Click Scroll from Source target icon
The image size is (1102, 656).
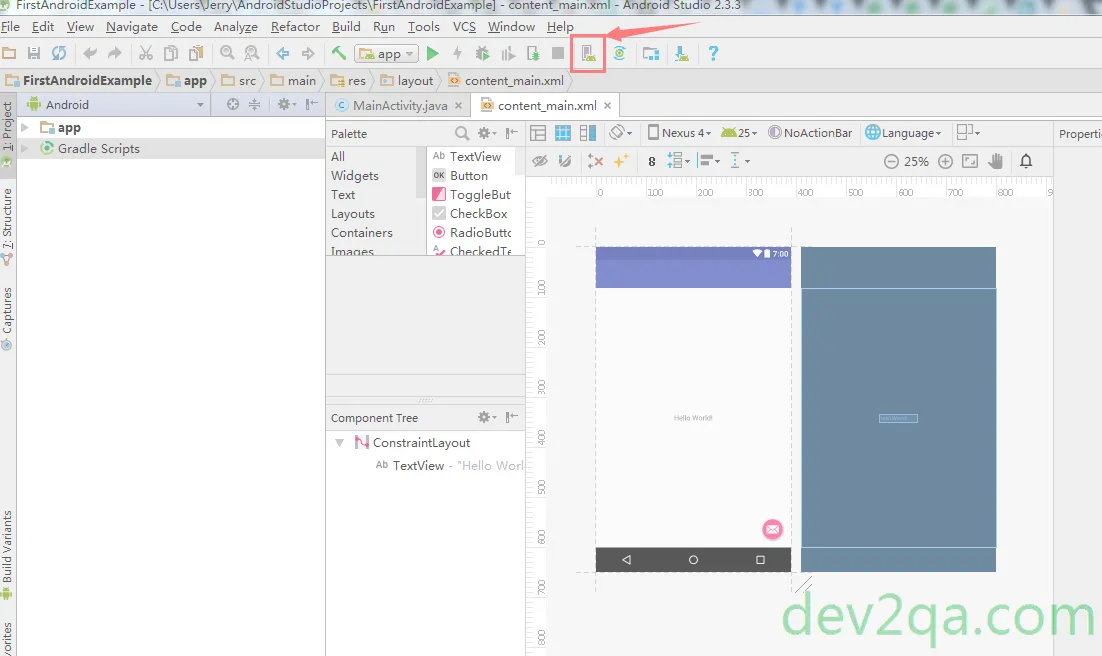(233, 105)
